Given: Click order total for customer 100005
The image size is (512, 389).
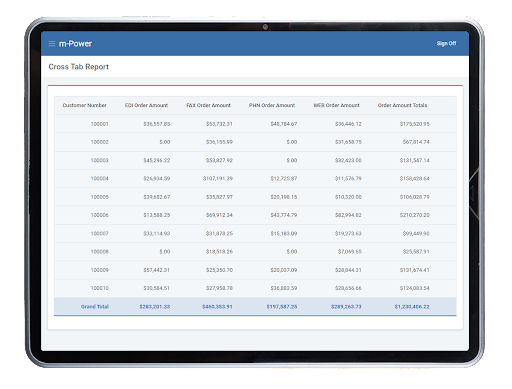Looking at the screenshot, I should click(x=415, y=197).
